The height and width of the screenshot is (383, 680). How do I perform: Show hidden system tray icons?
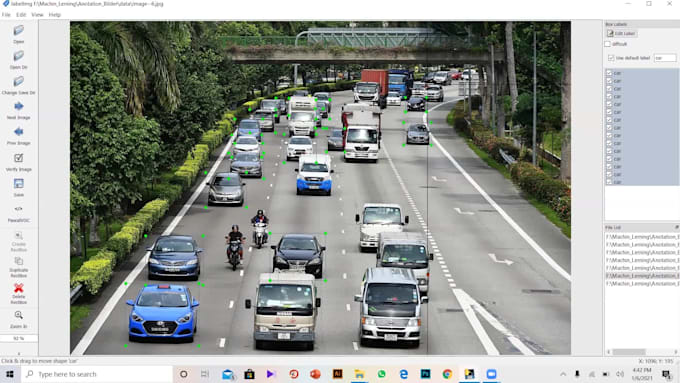[x=563, y=374]
